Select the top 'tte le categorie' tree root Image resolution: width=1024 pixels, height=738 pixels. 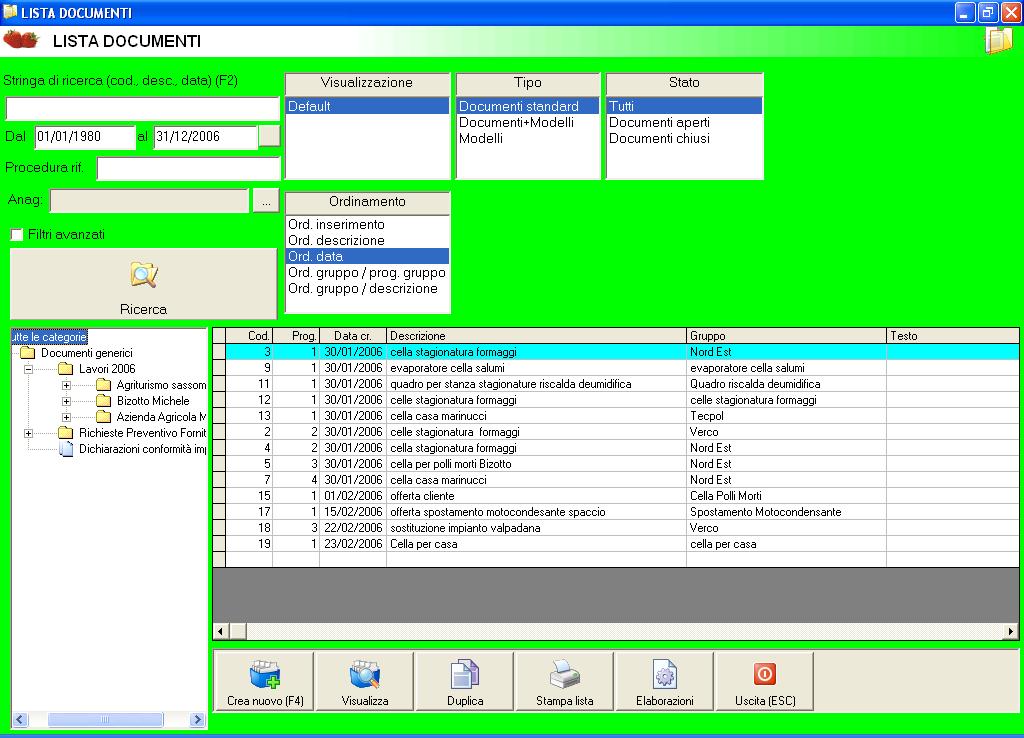point(50,337)
